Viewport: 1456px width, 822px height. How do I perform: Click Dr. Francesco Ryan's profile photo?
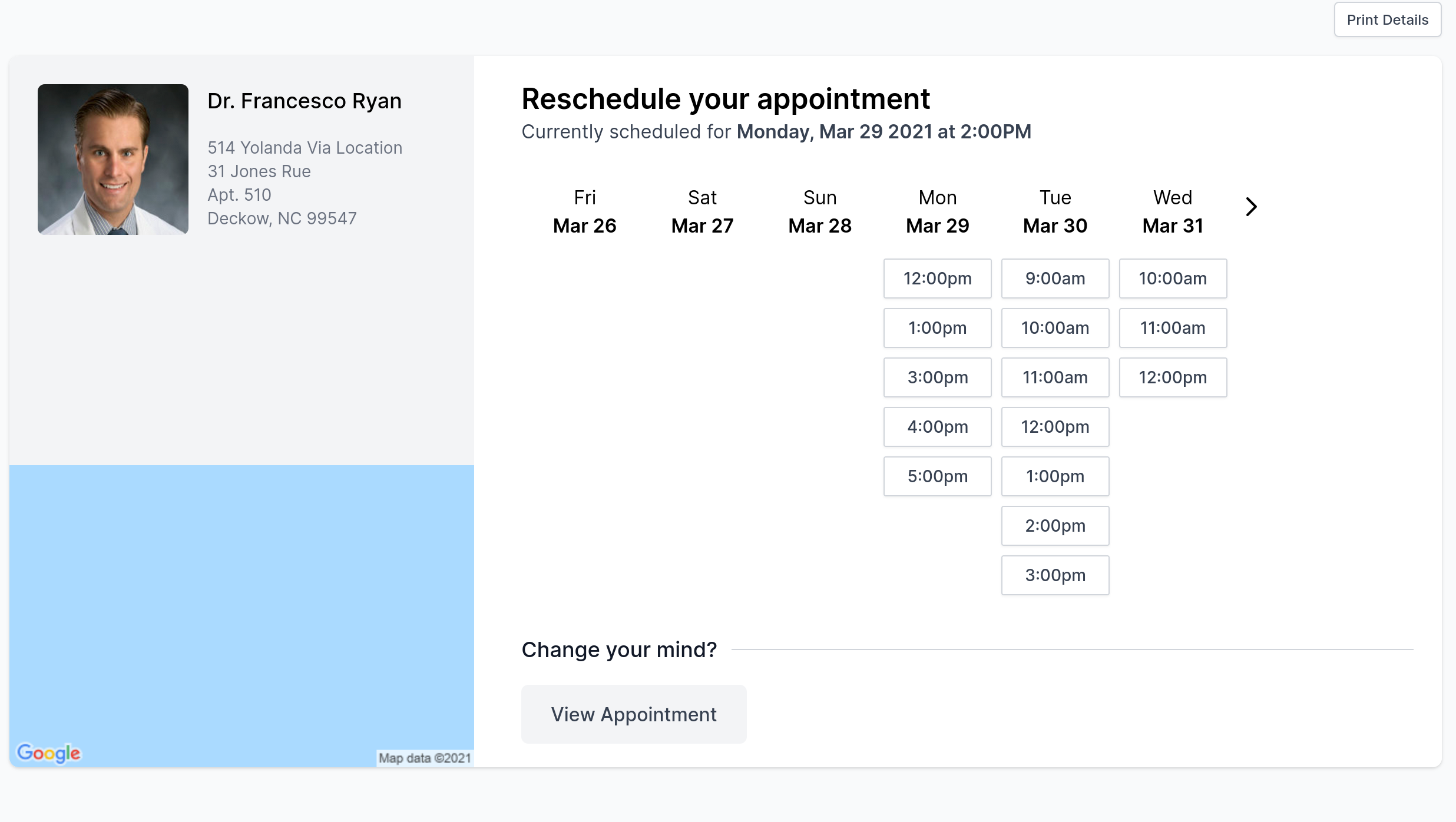[113, 160]
